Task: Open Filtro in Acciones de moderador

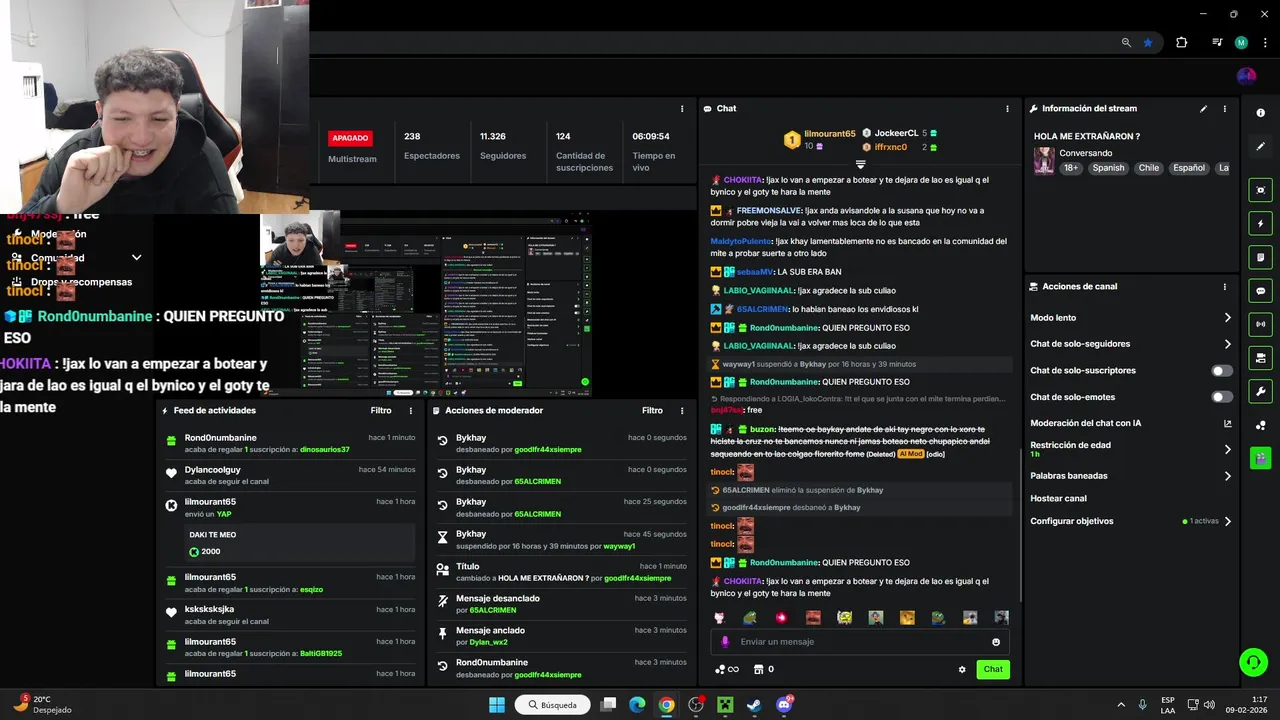Action: pyautogui.click(x=652, y=410)
